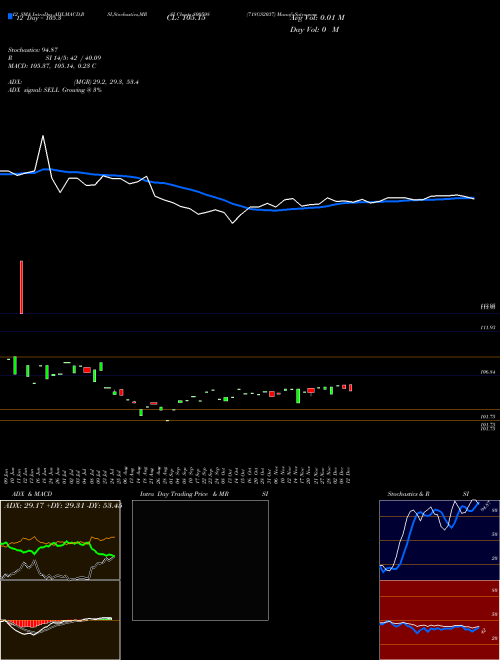The height and width of the screenshot is (660, 500).
Task: Click the blue 12 Day SMA legend square
Action: [x=10, y=16]
